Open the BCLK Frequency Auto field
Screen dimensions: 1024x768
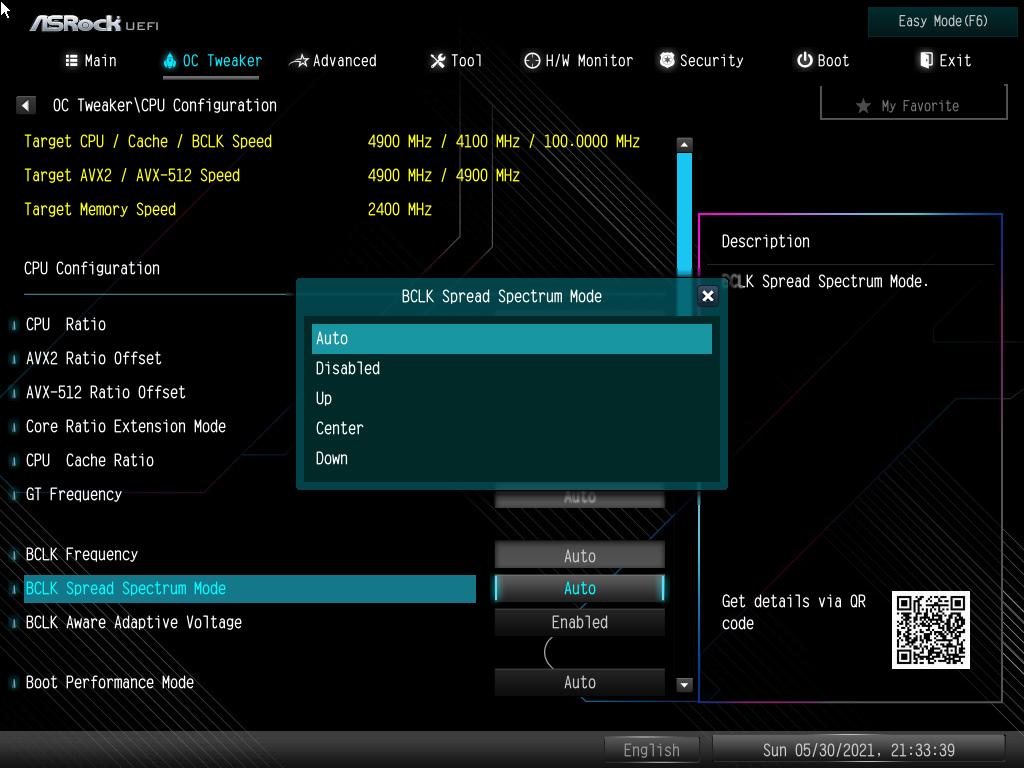point(579,556)
